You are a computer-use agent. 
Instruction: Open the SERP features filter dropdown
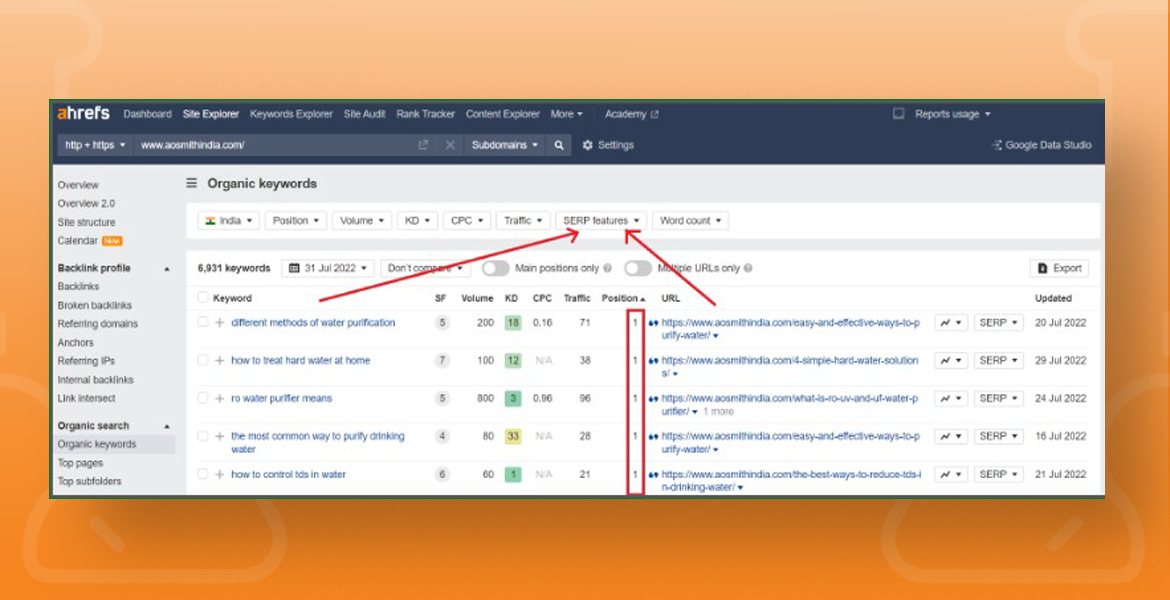(601, 221)
